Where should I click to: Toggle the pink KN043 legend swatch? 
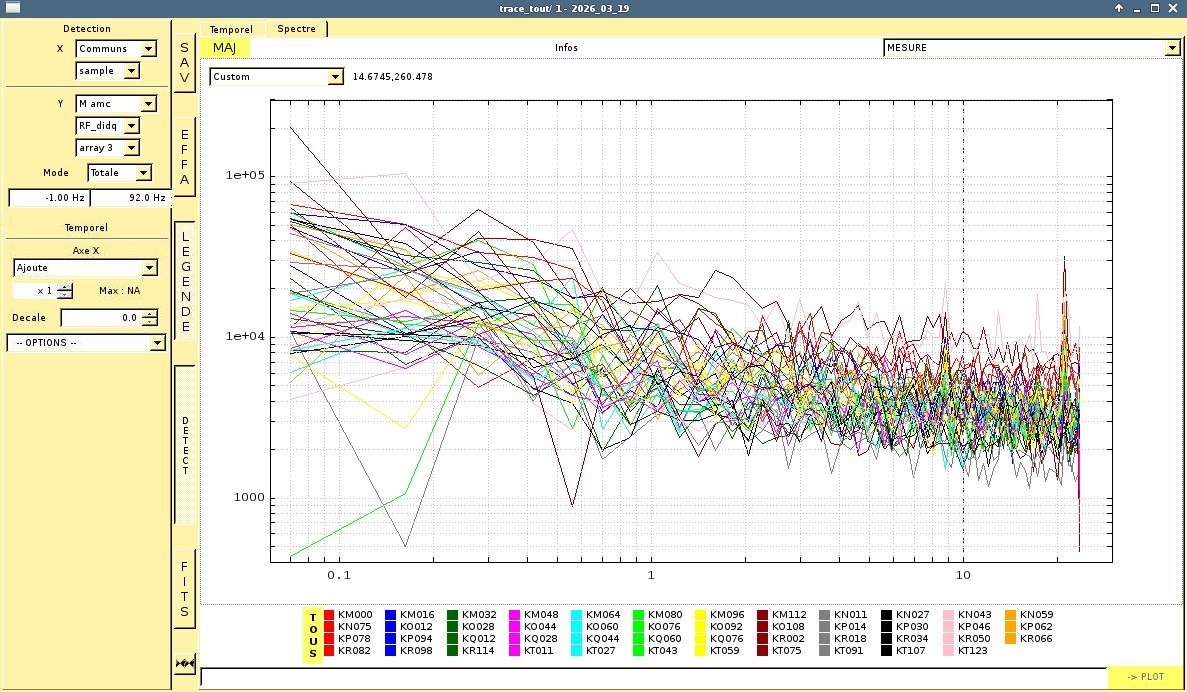949,615
